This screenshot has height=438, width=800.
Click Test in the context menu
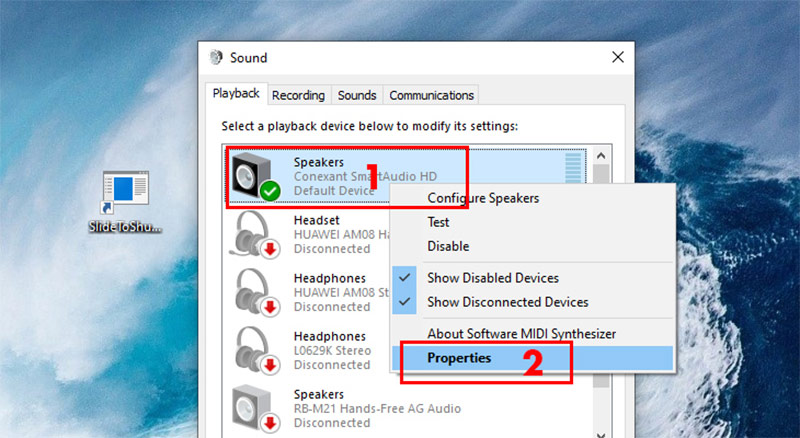click(439, 222)
